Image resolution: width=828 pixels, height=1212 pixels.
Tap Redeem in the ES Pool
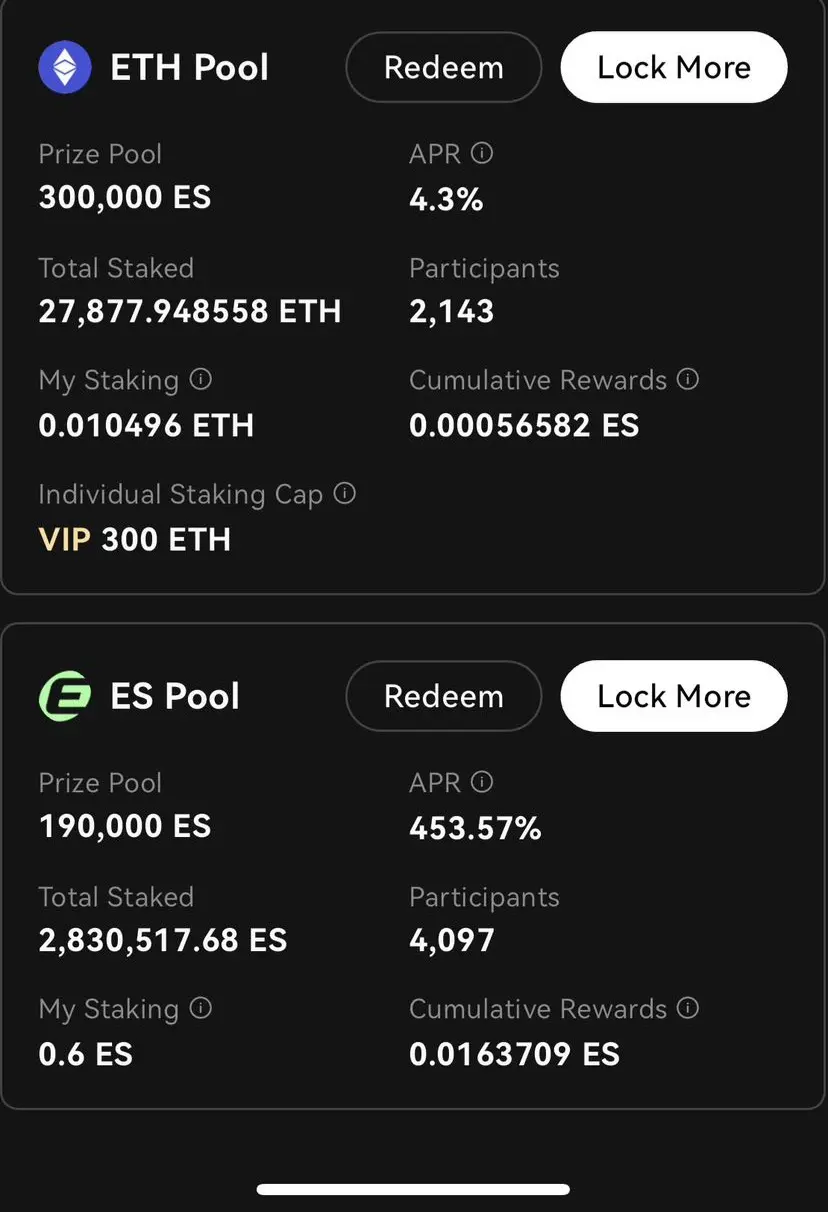[444, 696]
